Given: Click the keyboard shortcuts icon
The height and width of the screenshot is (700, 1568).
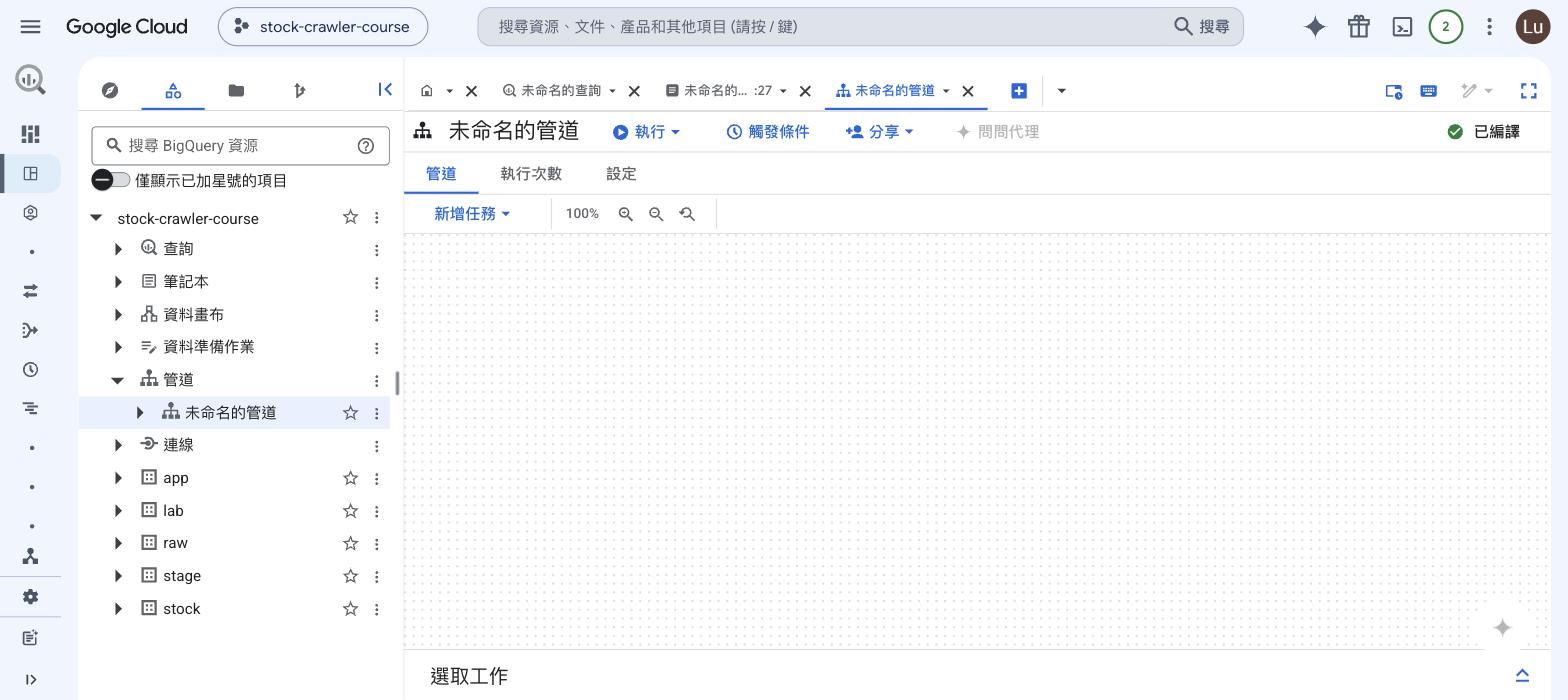Looking at the screenshot, I should tap(1428, 91).
